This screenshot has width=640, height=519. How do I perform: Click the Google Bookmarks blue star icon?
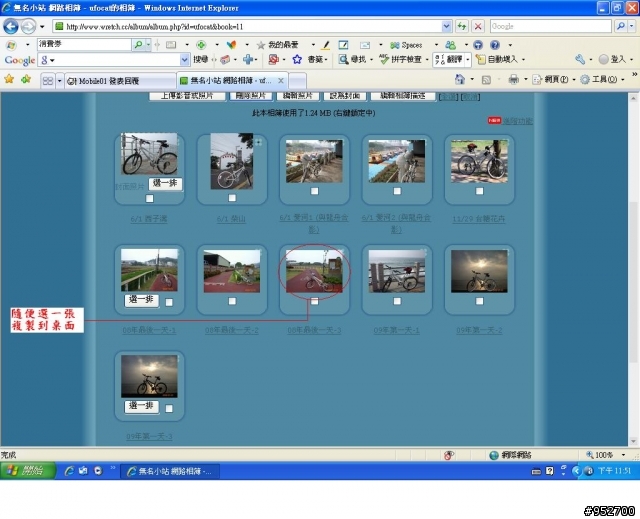297,60
